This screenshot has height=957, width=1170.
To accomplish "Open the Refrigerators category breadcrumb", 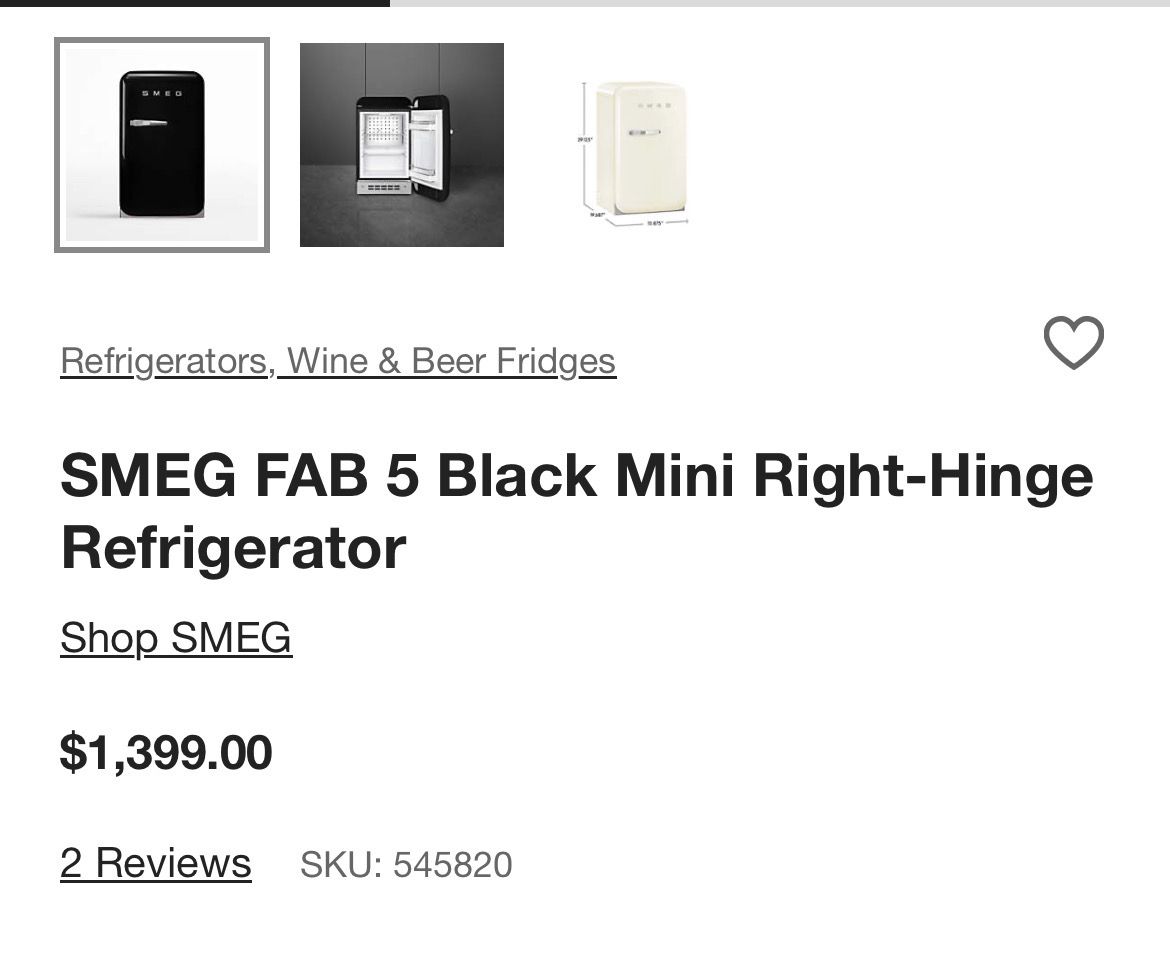I will pyautogui.click(x=166, y=361).
